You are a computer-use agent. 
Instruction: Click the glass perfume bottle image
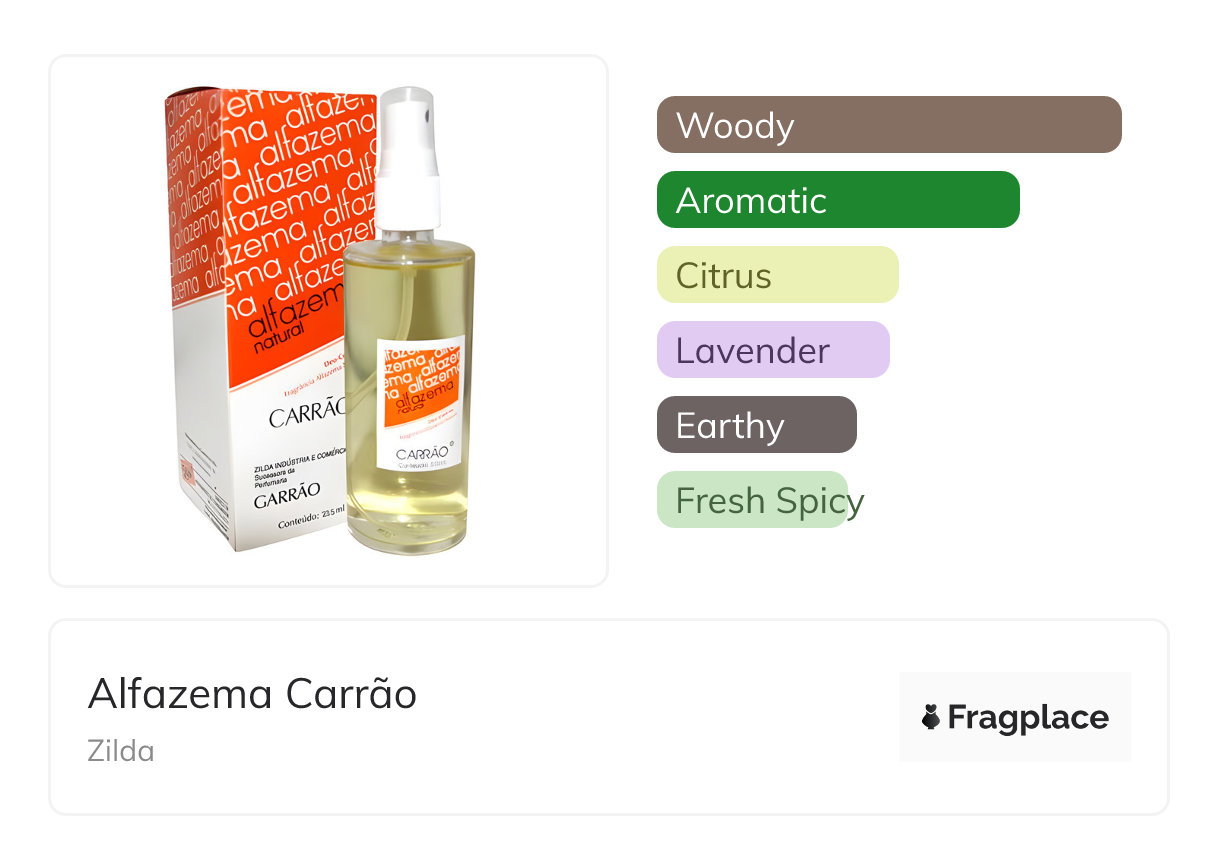tap(408, 400)
